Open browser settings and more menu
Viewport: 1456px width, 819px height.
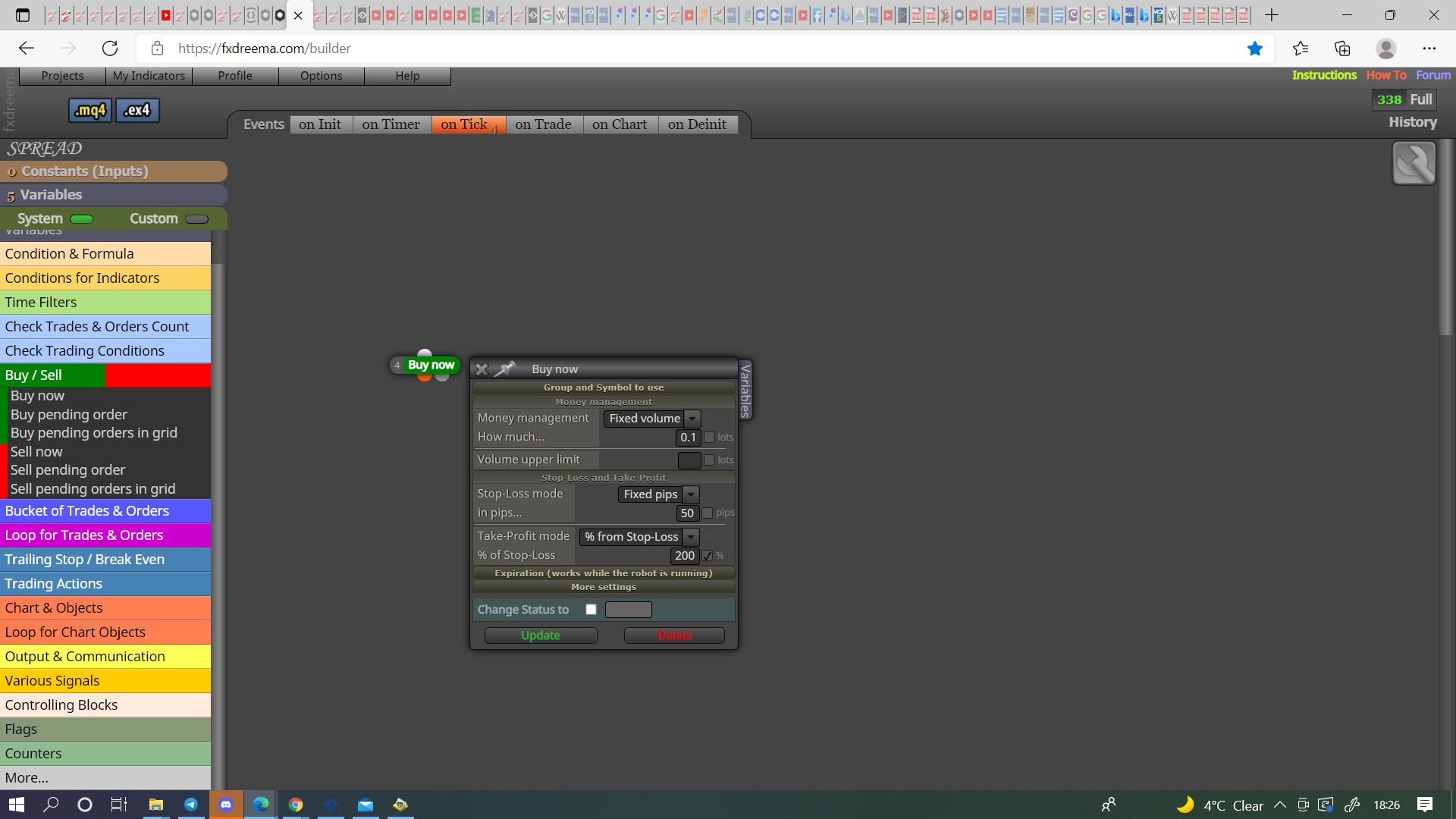pos(1429,49)
